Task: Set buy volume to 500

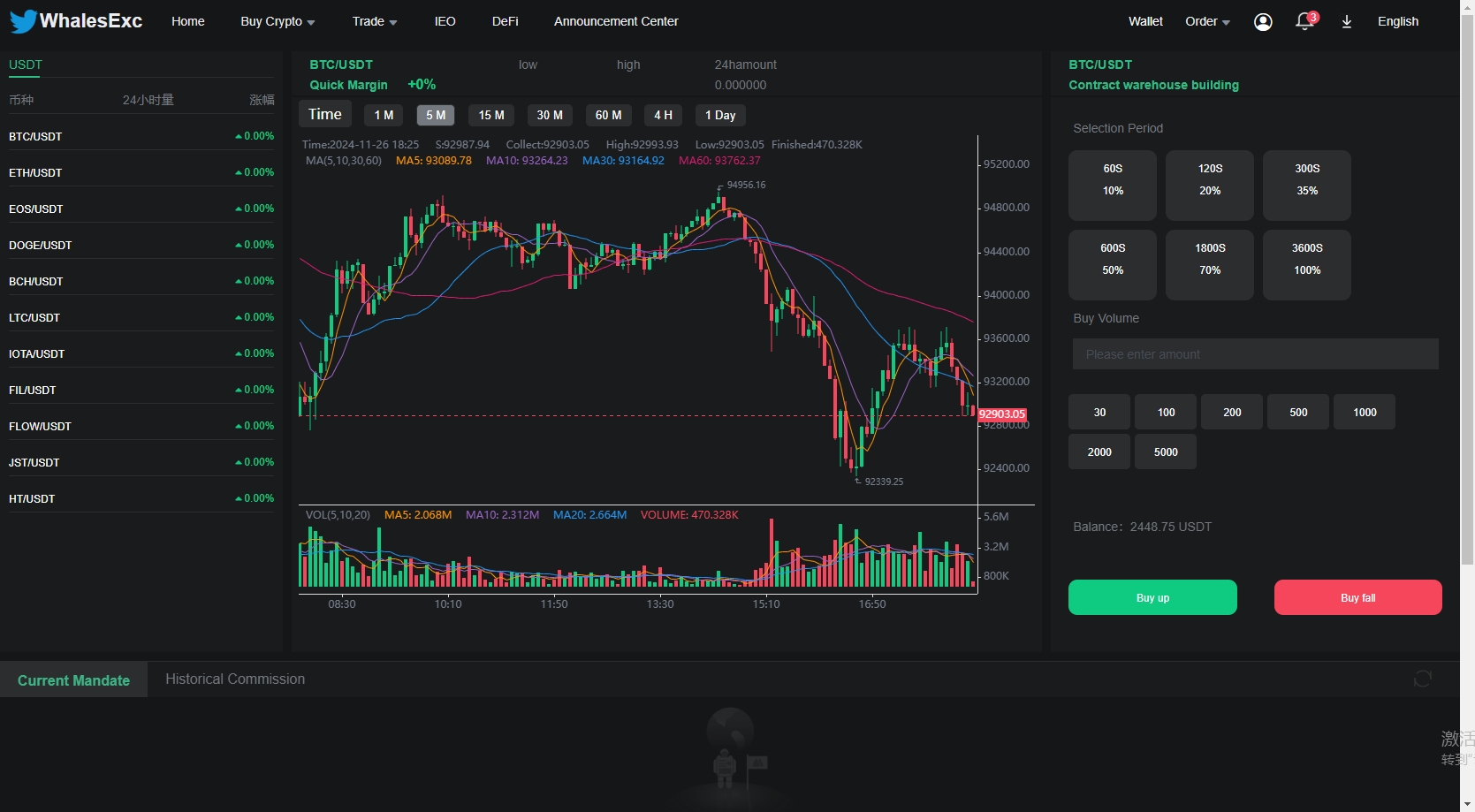Action: 1298,412
